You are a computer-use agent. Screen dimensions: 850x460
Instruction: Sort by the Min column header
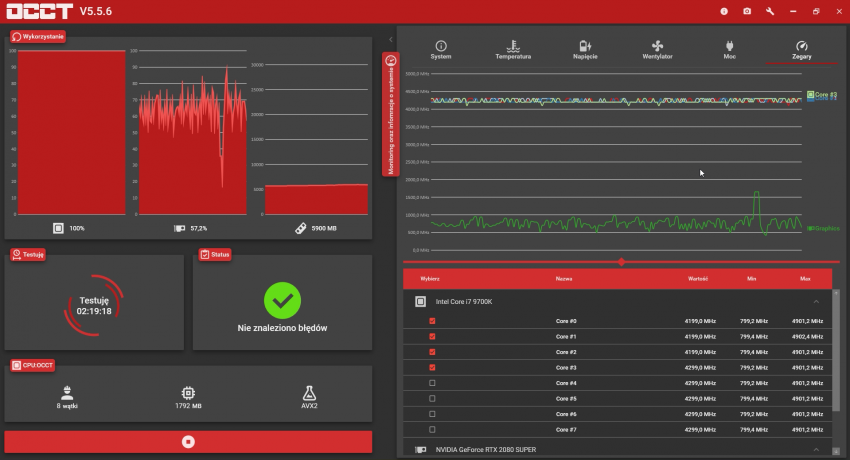tap(751, 278)
